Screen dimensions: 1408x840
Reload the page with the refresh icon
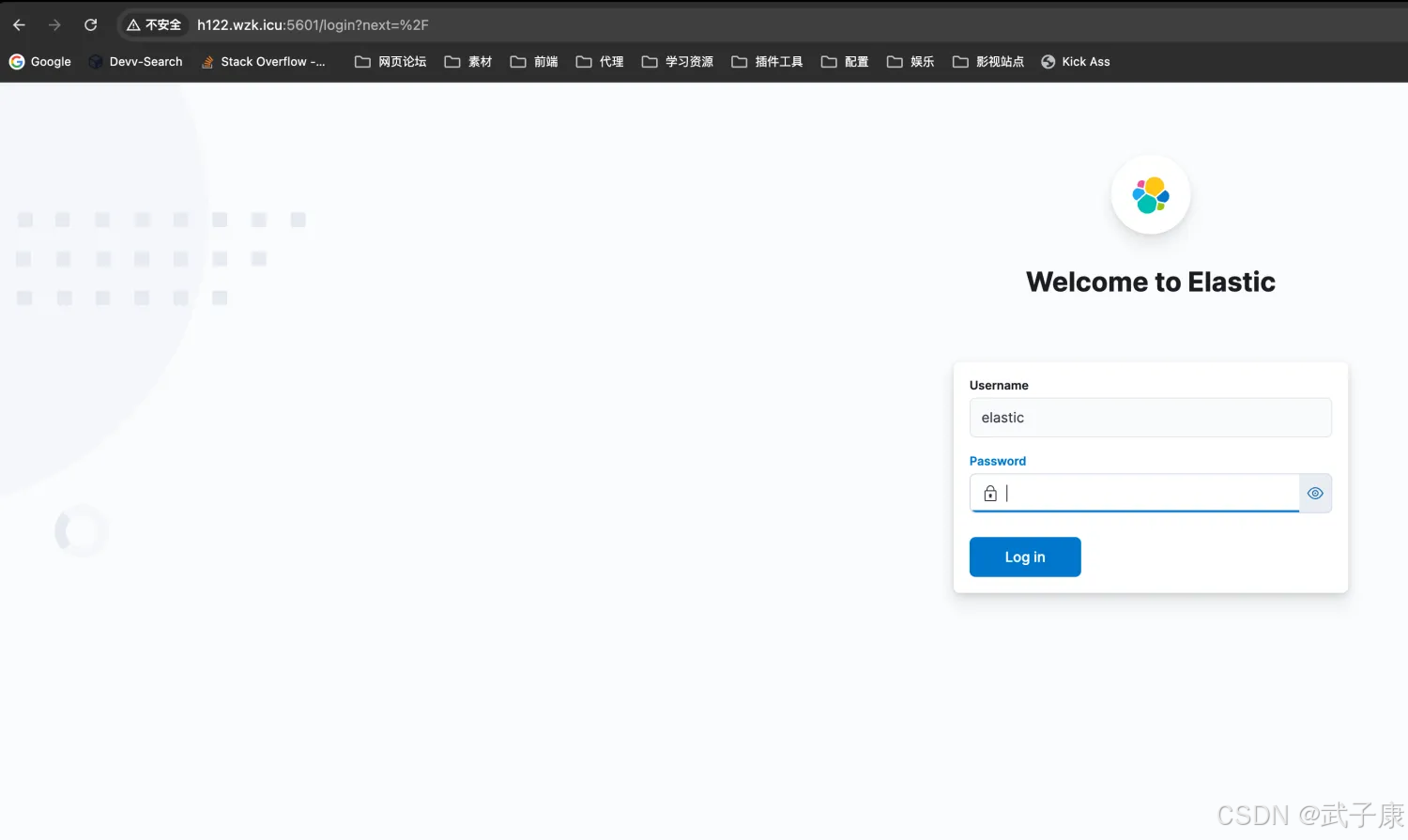pyautogui.click(x=91, y=25)
